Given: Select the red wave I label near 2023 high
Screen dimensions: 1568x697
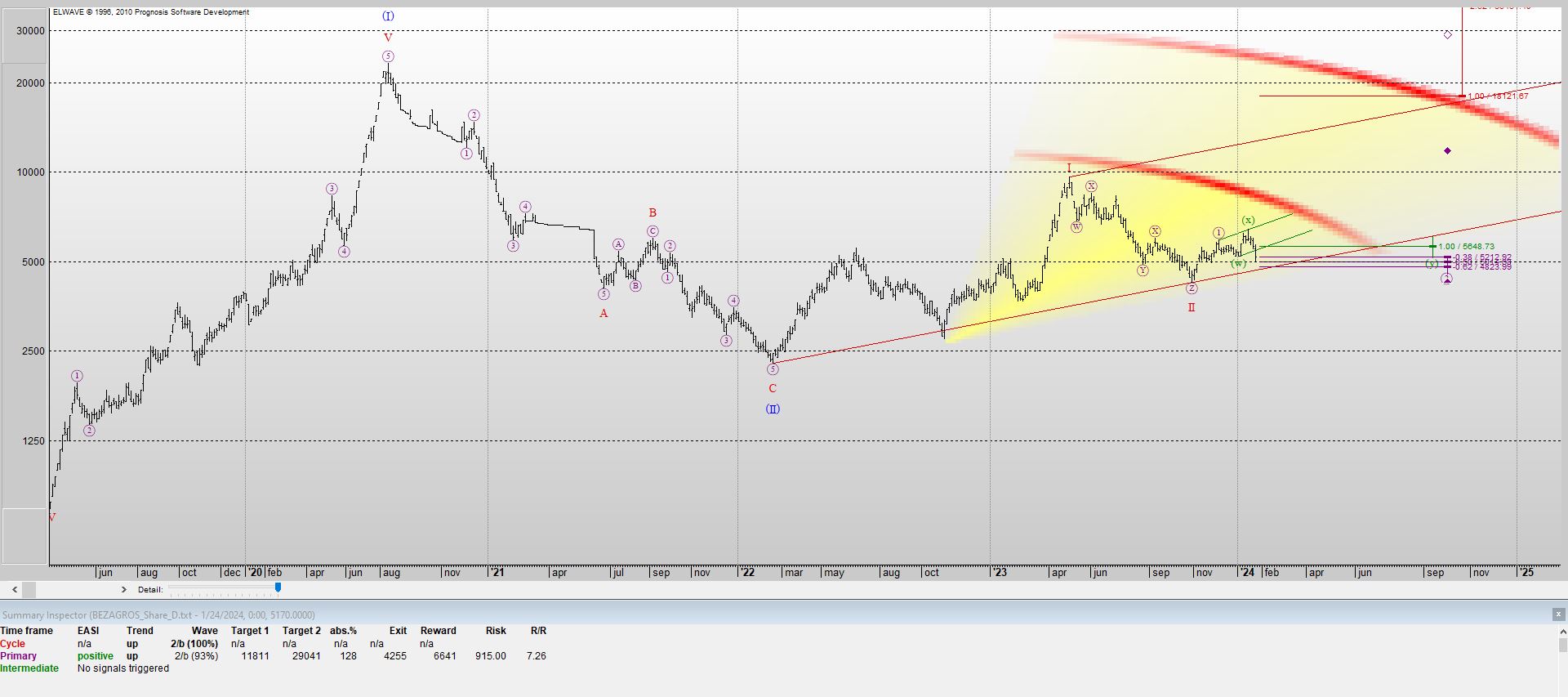Looking at the screenshot, I should tap(1069, 168).
